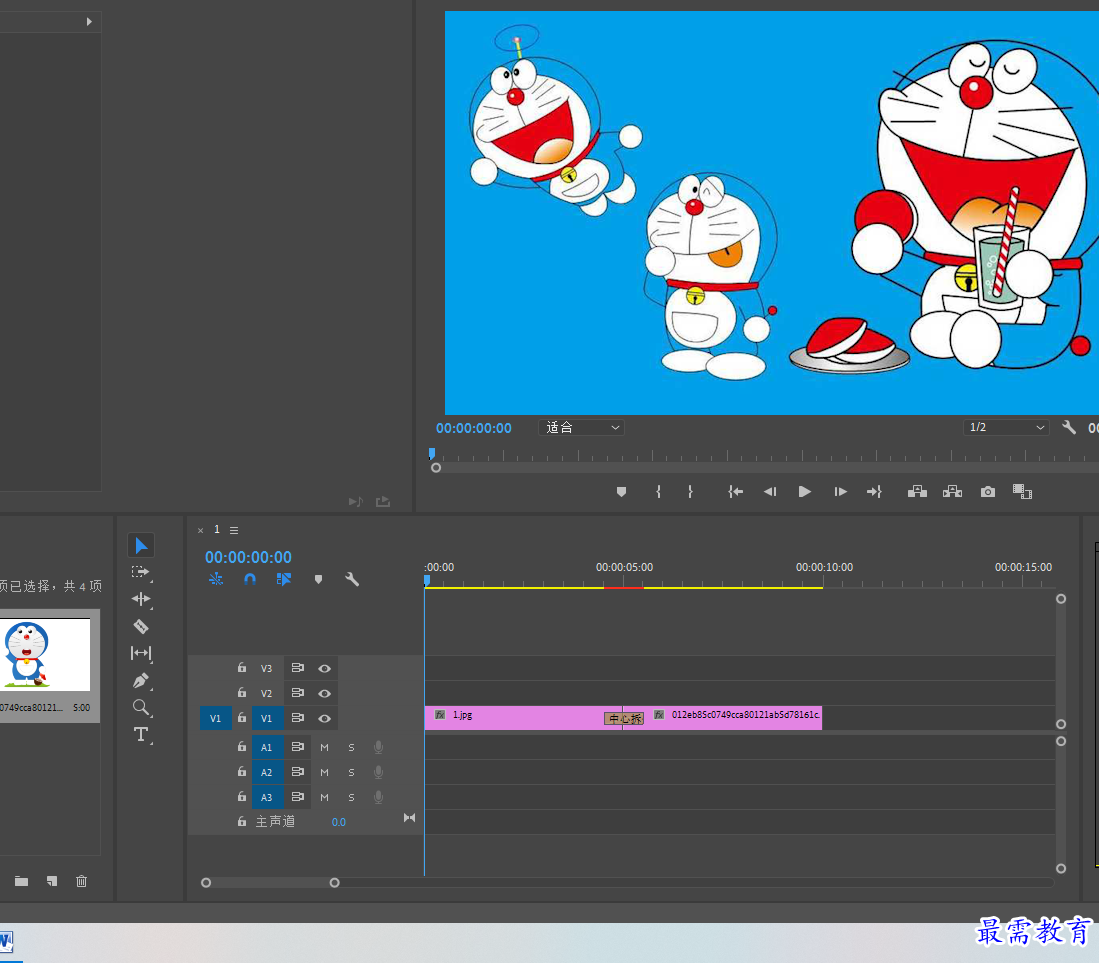Toggle nest sequence insert mode icon
Viewport: 1099px width, 963px height.
[216, 579]
